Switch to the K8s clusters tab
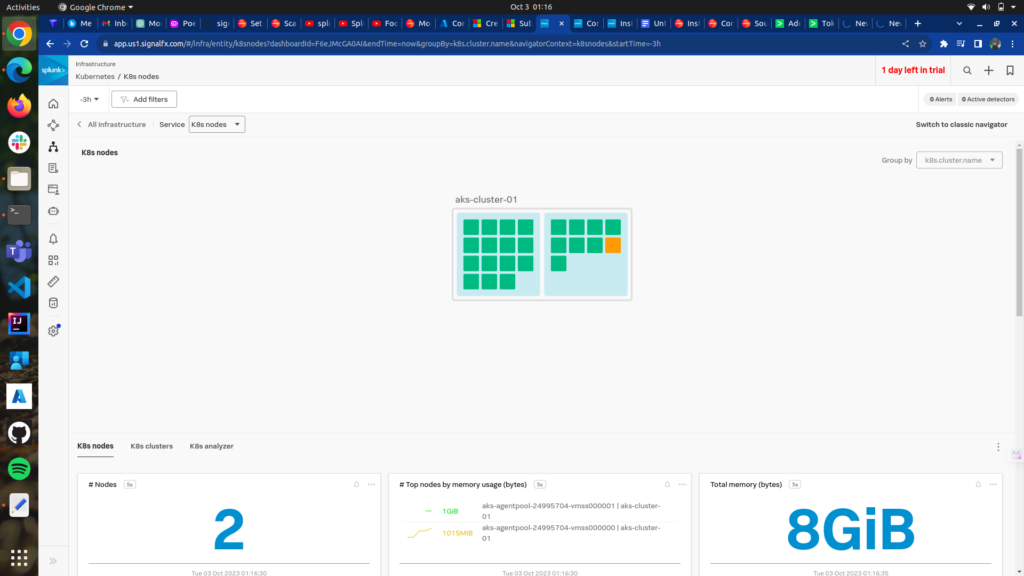 coord(151,446)
